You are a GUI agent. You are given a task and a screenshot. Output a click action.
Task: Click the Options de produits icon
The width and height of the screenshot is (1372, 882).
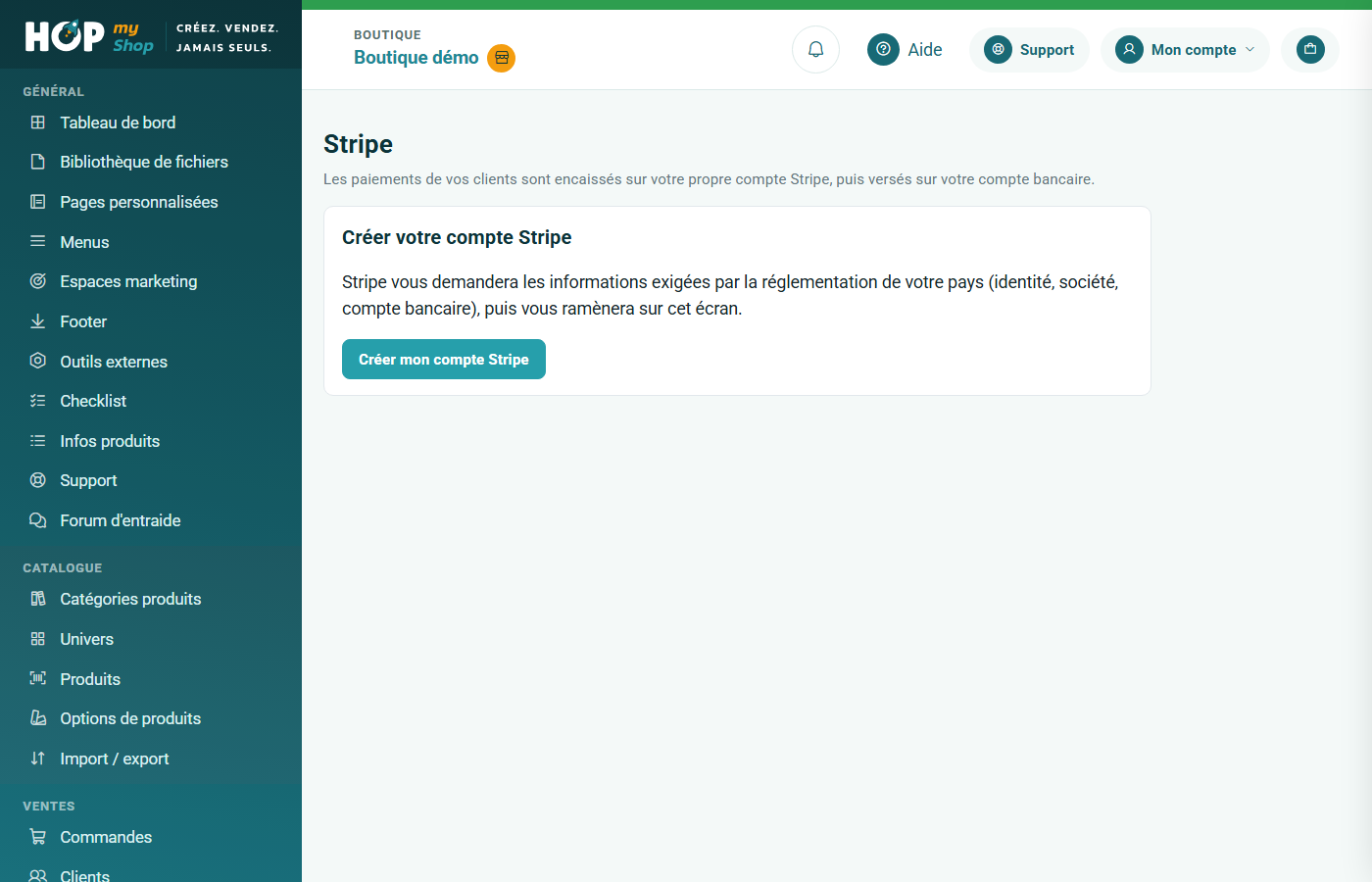click(37, 718)
